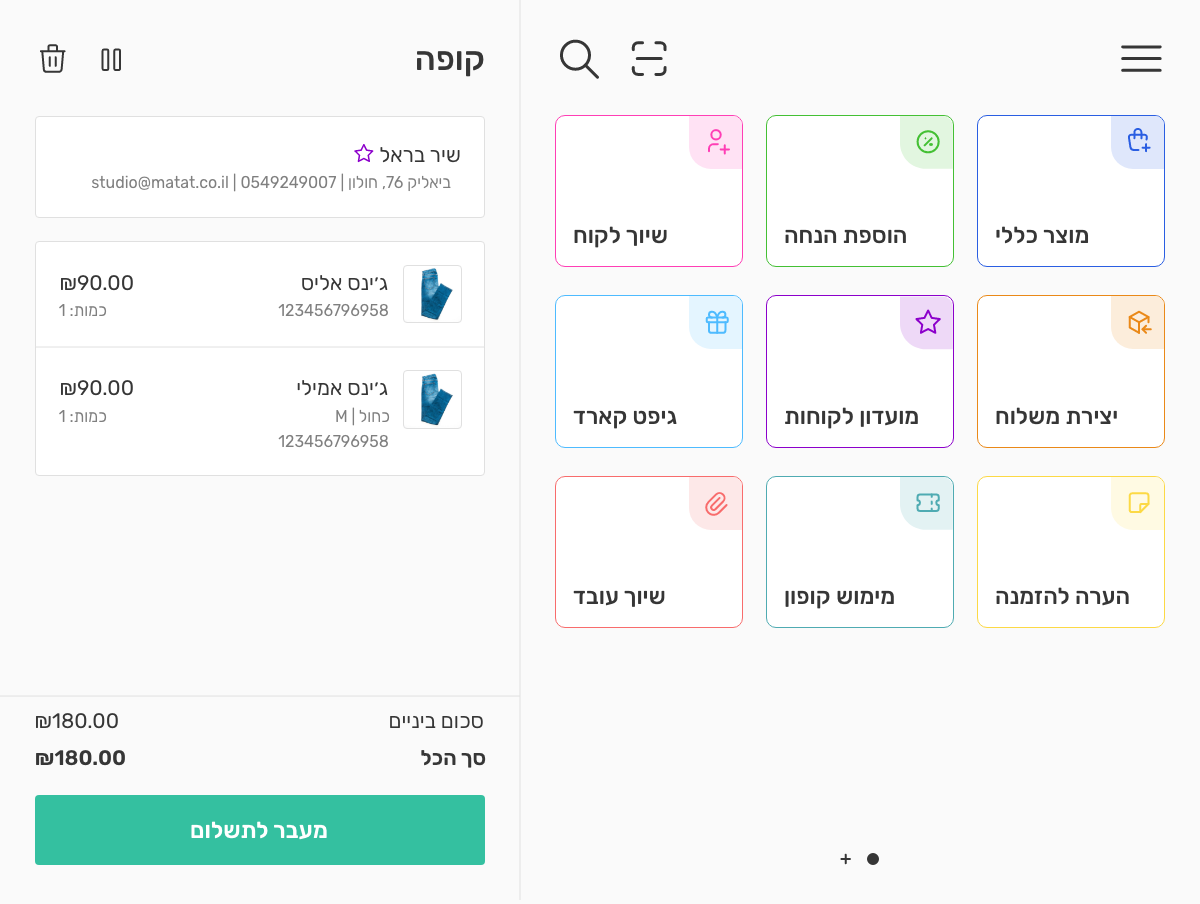Add a note via הערה להזמנה
1200x904 pixels.
point(1070,552)
